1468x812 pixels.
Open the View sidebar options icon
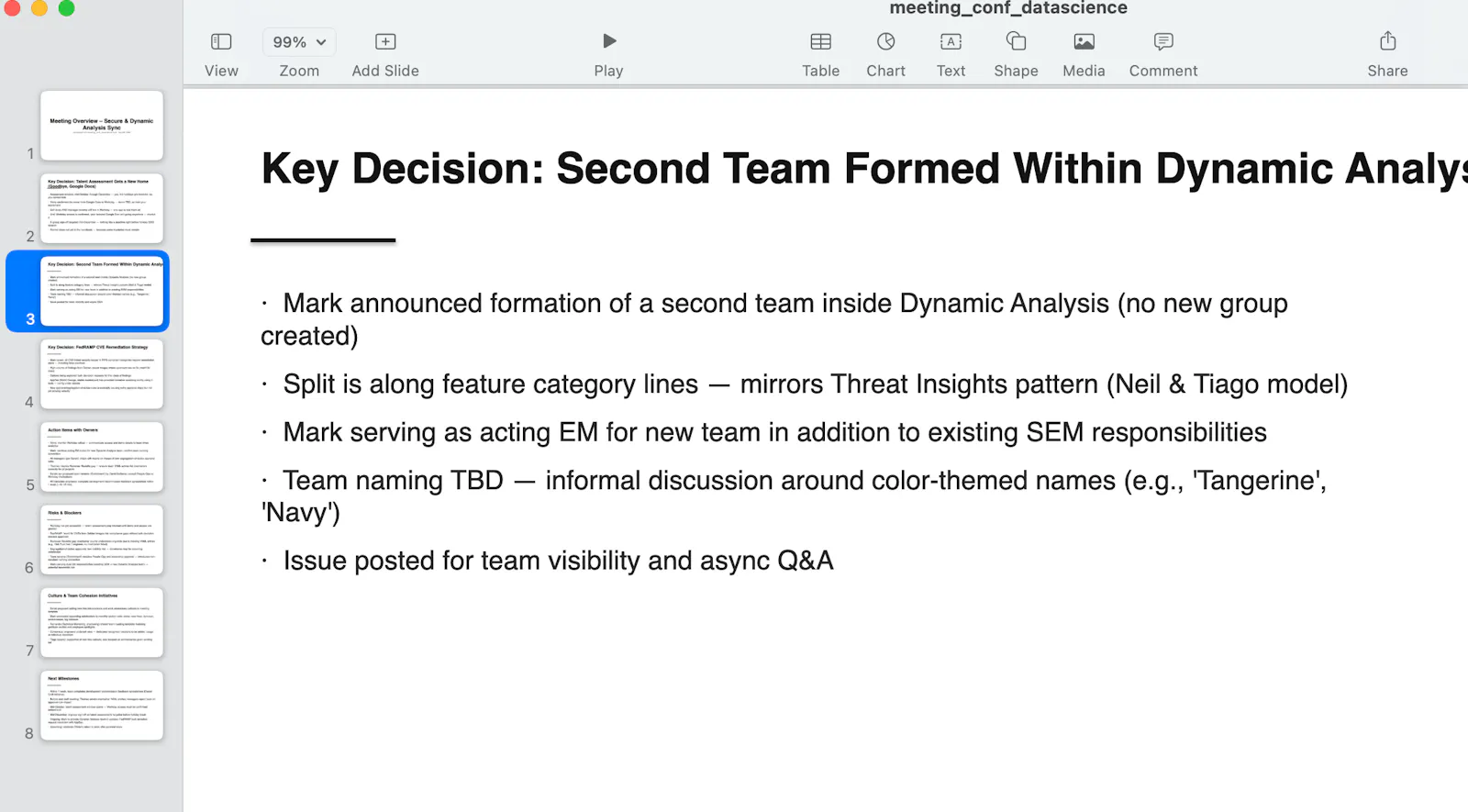(221, 41)
